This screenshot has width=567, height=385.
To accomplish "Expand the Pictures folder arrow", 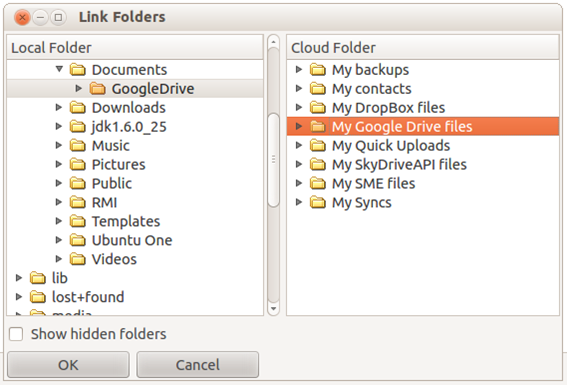I will click(59, 164).
